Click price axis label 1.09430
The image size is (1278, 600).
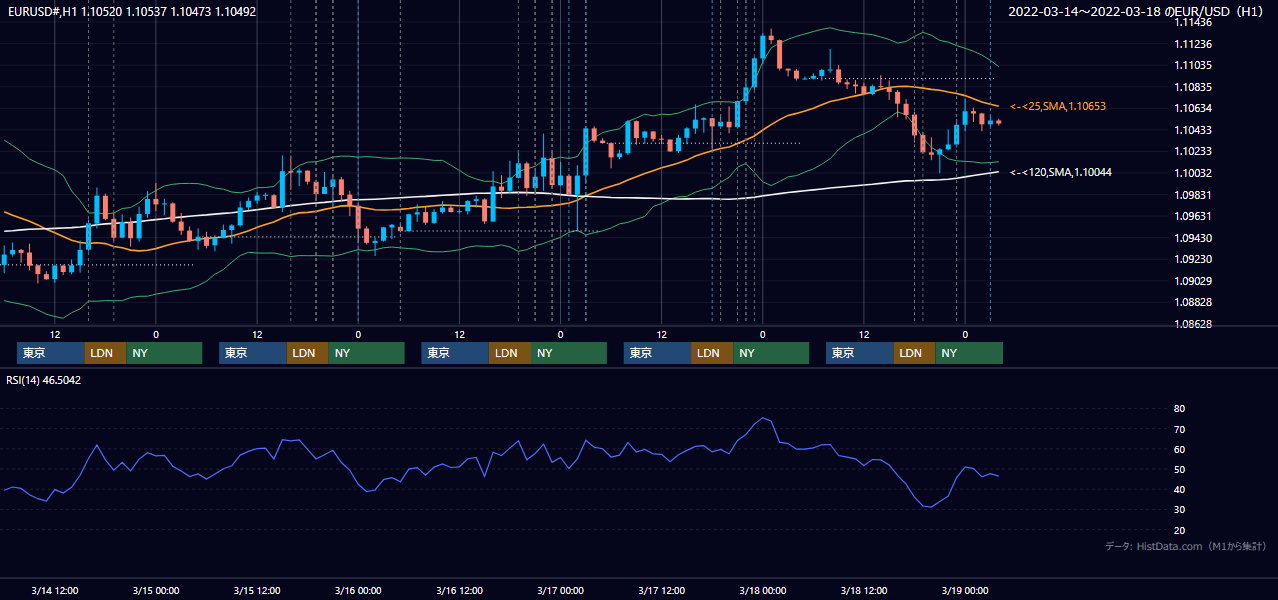point(1193,238)
